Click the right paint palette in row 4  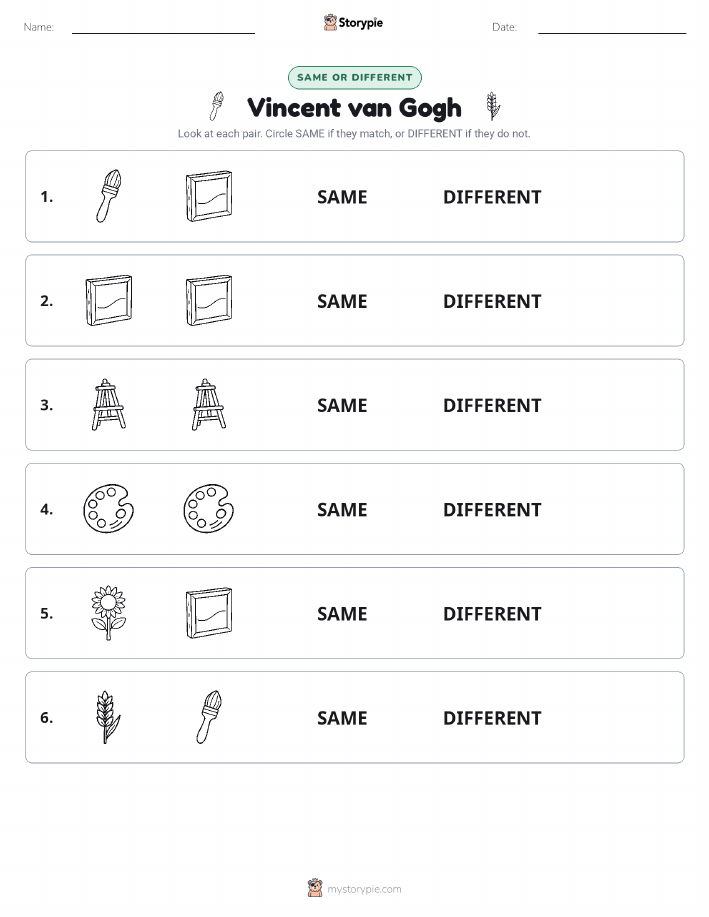click(209, 509)
